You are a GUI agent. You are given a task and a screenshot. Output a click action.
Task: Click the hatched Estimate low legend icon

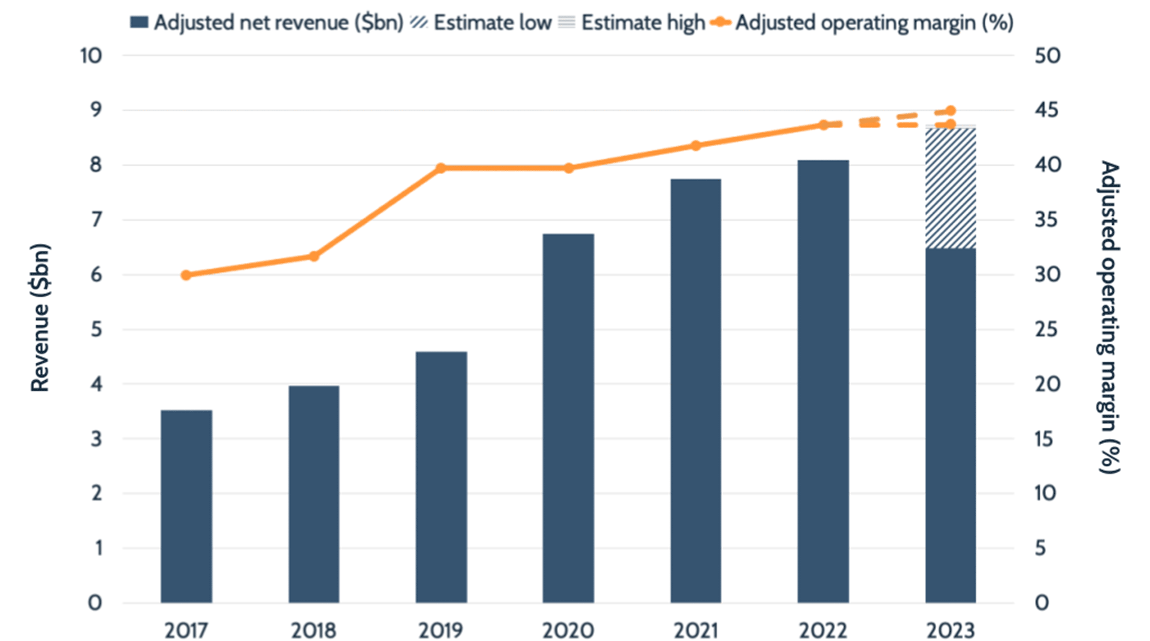[x=417, y=23]
